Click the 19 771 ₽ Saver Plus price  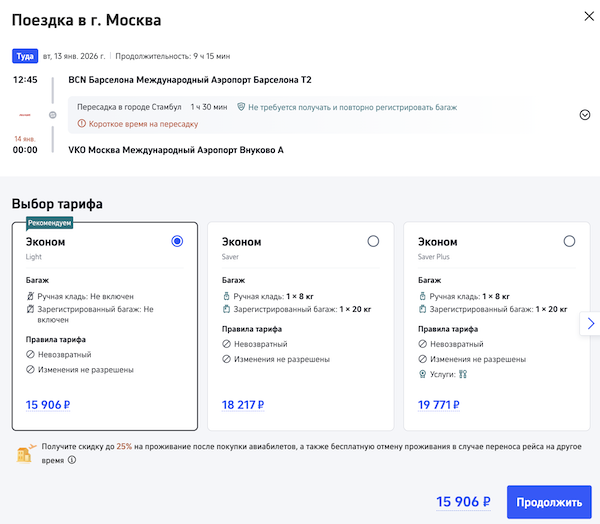(x=438, y=405)
